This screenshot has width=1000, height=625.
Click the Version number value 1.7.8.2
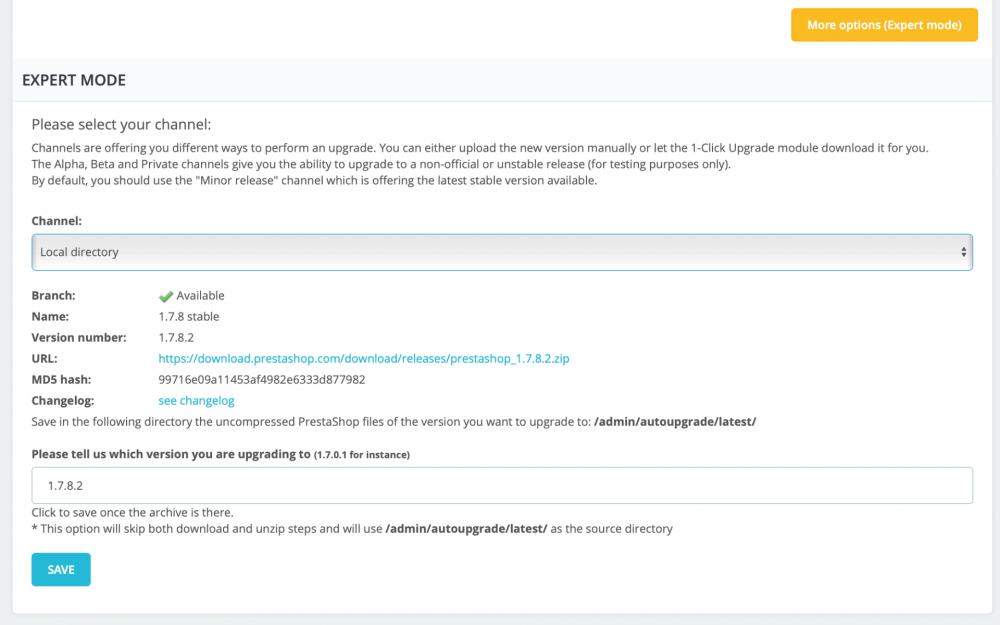coord(176,337)
